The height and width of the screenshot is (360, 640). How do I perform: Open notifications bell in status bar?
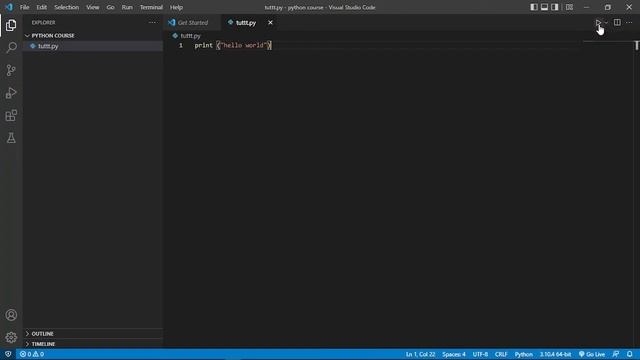[x=630, y=354]
